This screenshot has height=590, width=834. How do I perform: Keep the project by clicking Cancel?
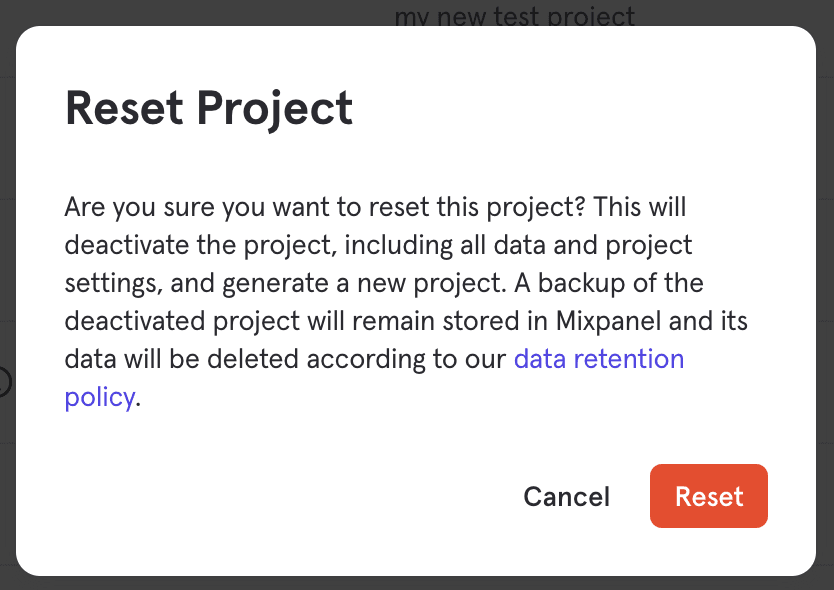(x=566, y=496)
